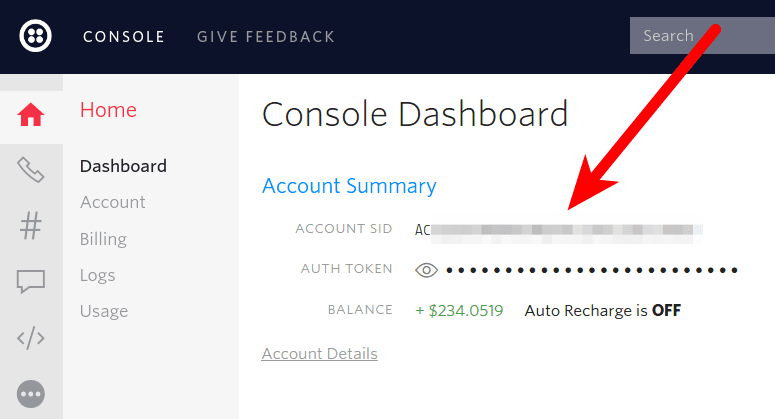
Task: Navigate to Billing section
Action: coord(103,239)
